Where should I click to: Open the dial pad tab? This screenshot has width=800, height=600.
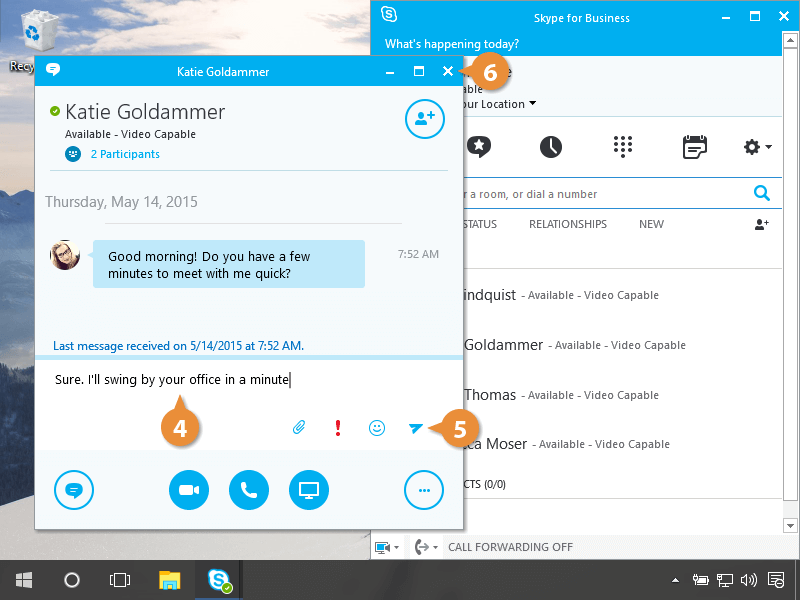click(623, 147)
